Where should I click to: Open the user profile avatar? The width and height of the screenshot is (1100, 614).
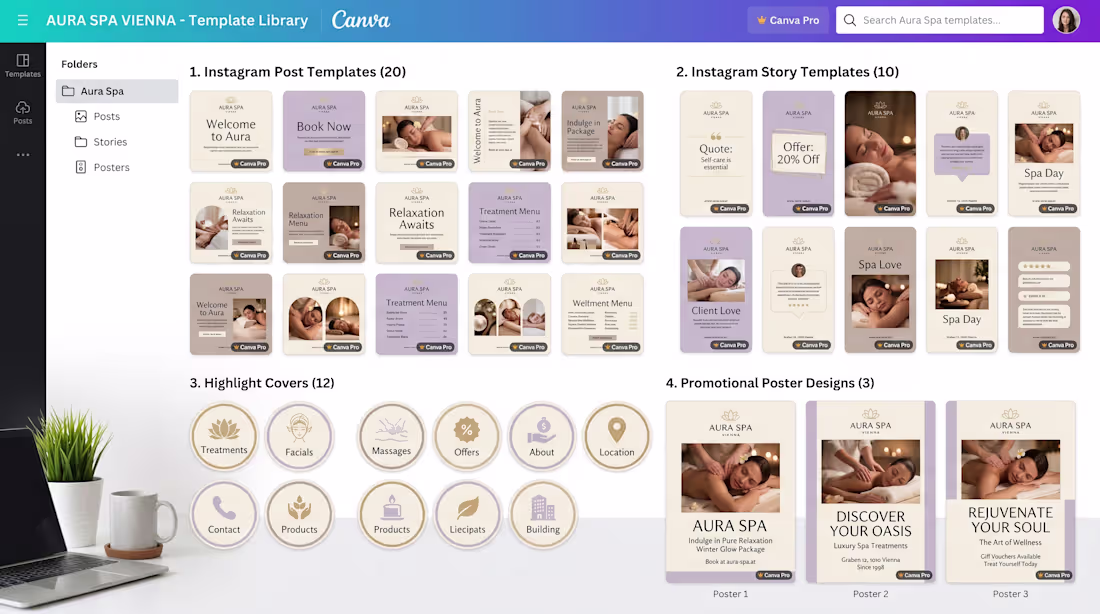tap(1066, 20)
